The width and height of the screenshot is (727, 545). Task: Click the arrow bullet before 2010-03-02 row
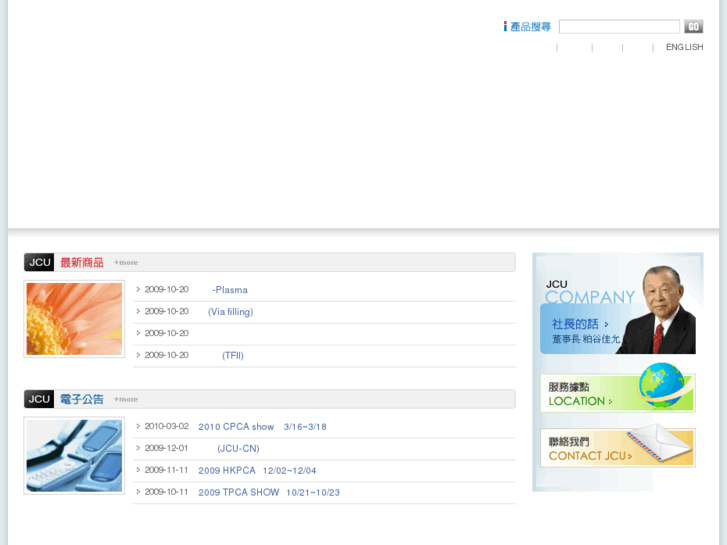coord(138,426)
